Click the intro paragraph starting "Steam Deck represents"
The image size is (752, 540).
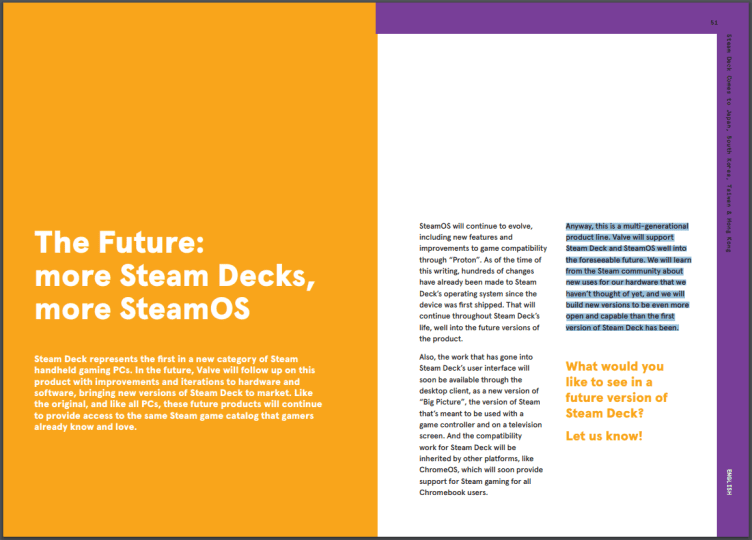coord(178,393)
